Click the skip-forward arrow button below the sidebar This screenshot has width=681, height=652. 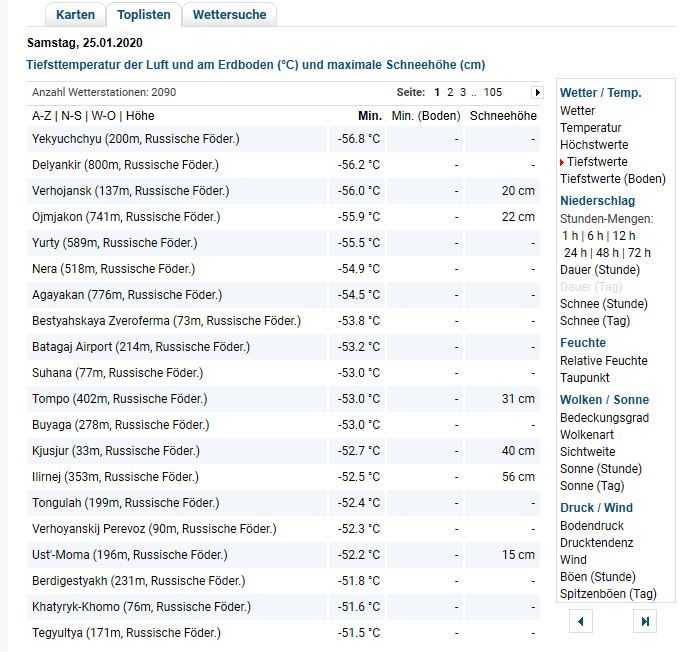(645, 621)
